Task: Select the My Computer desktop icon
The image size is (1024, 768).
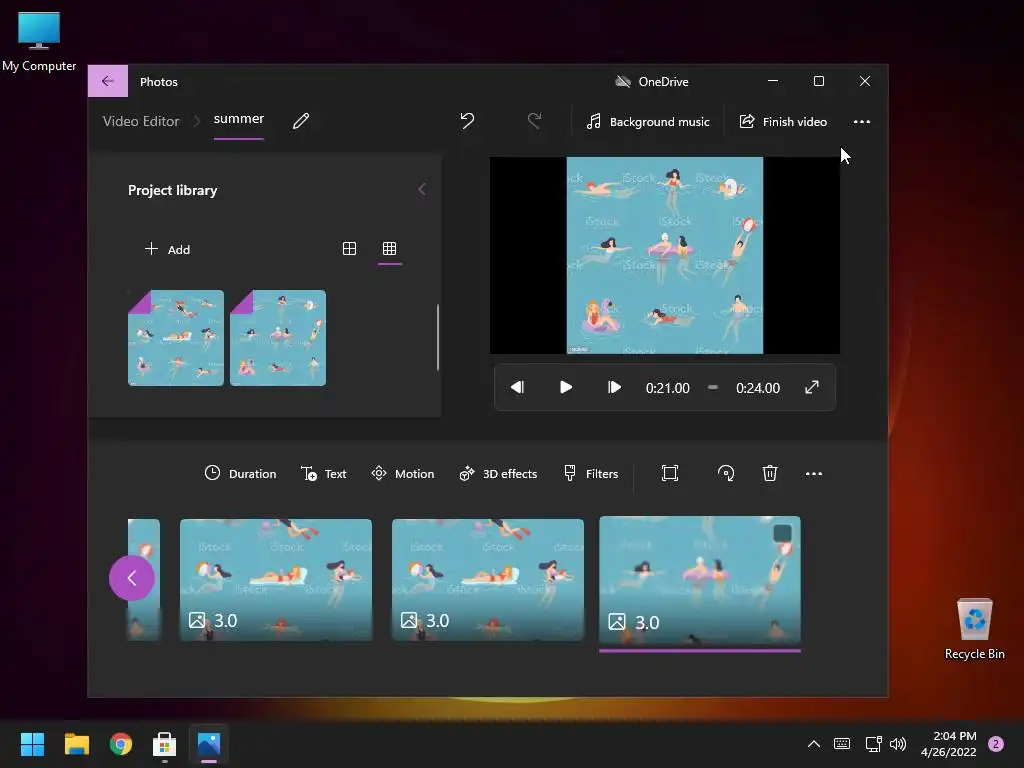Action: (39, 40)
